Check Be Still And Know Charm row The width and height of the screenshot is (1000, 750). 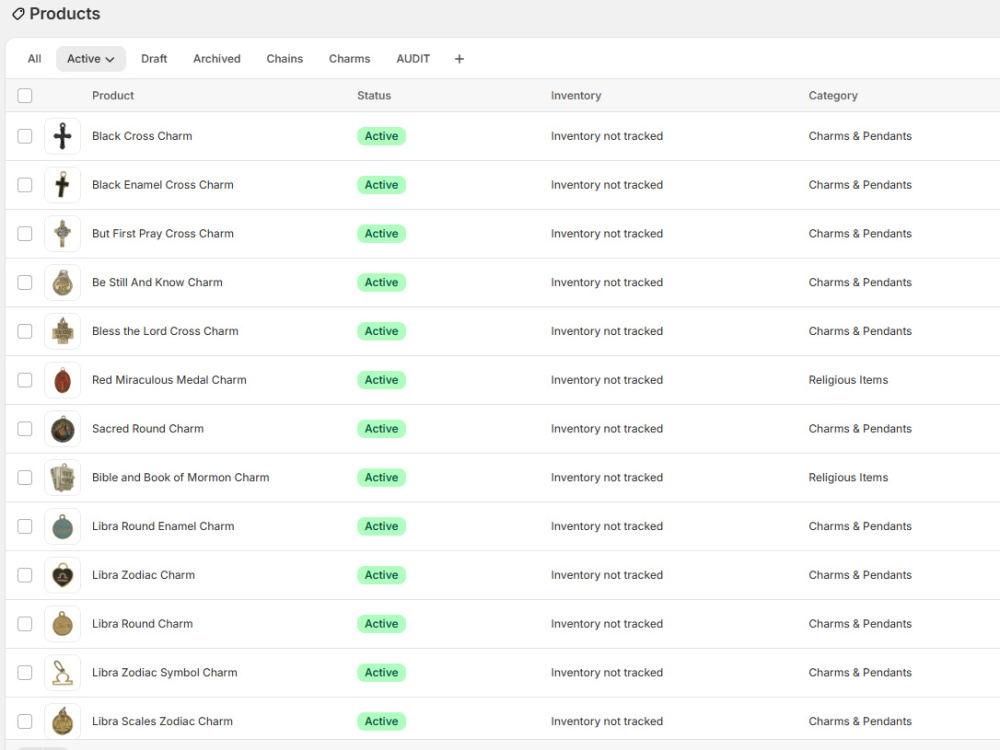25,283
